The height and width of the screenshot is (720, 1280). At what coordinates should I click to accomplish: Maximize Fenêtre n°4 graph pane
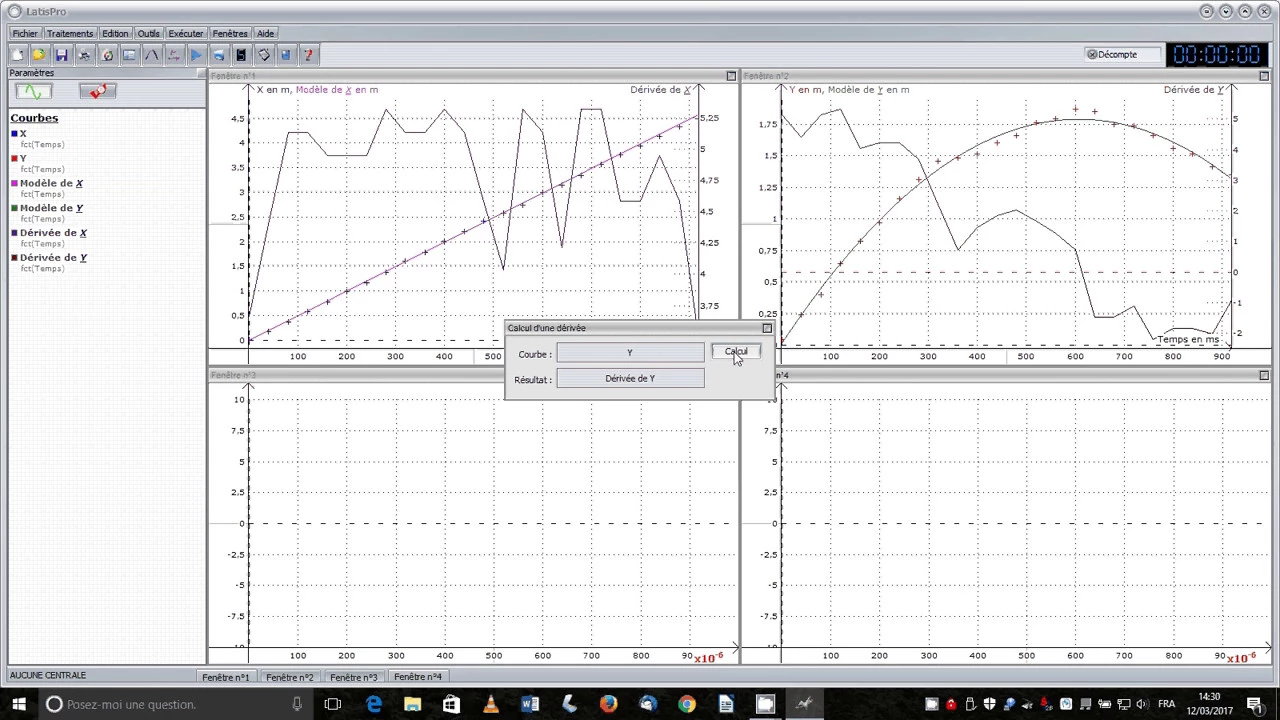pyautogui.click(x=1264, y=376)
